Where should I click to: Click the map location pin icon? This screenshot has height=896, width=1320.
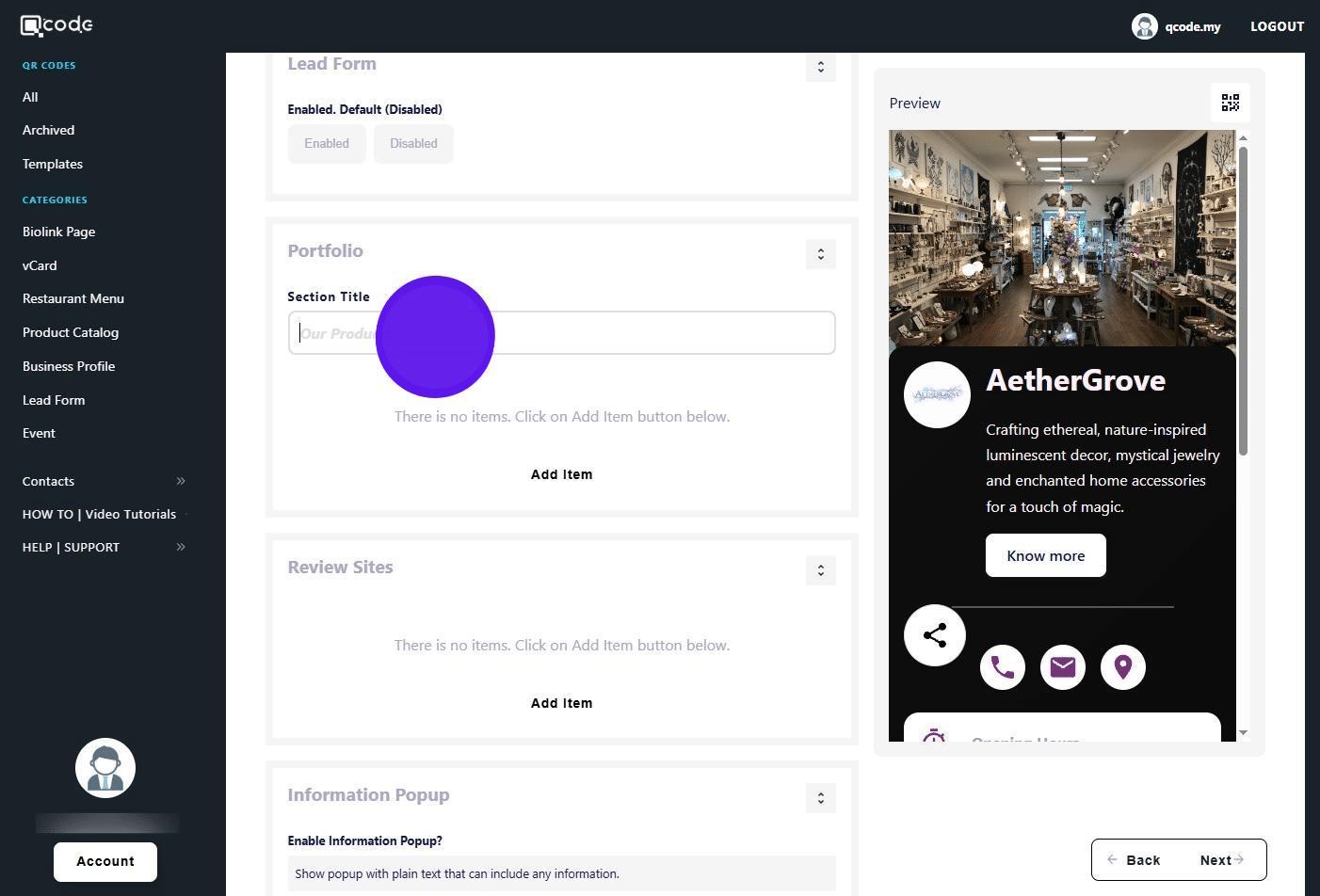click(1122, 667)
